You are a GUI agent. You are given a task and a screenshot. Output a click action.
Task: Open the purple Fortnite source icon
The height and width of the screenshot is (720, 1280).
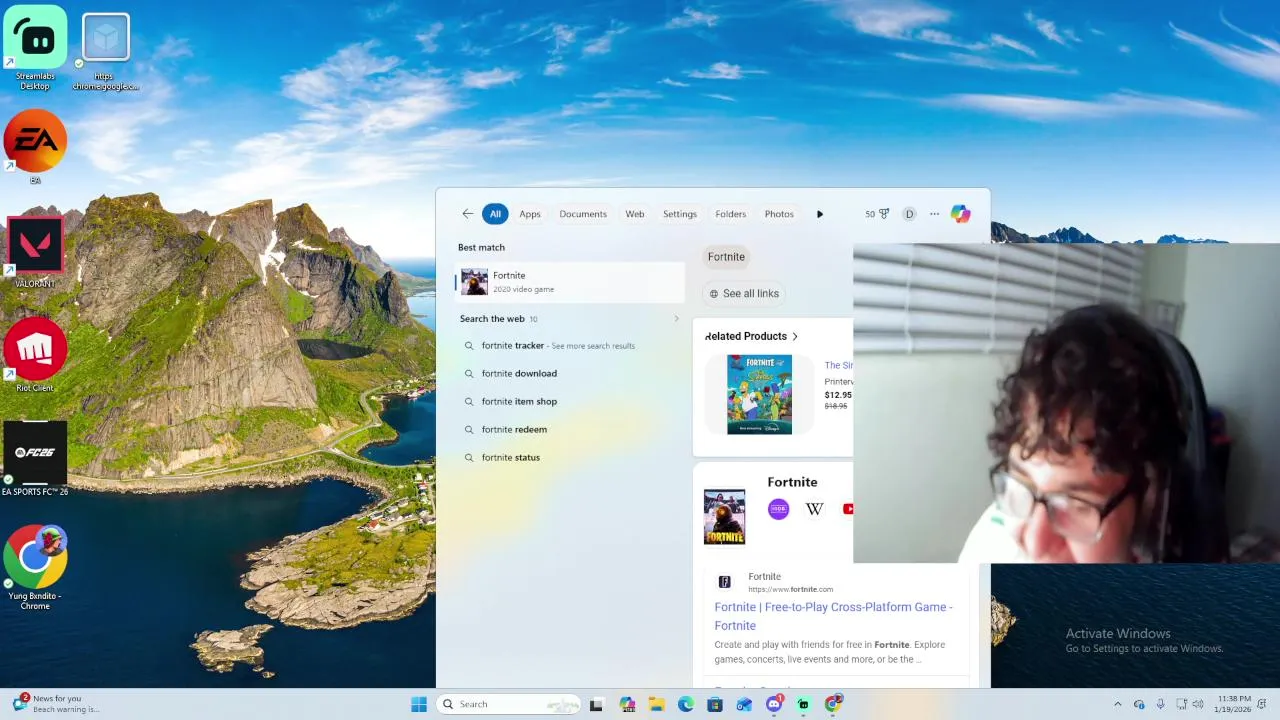(x=778, y=509)
